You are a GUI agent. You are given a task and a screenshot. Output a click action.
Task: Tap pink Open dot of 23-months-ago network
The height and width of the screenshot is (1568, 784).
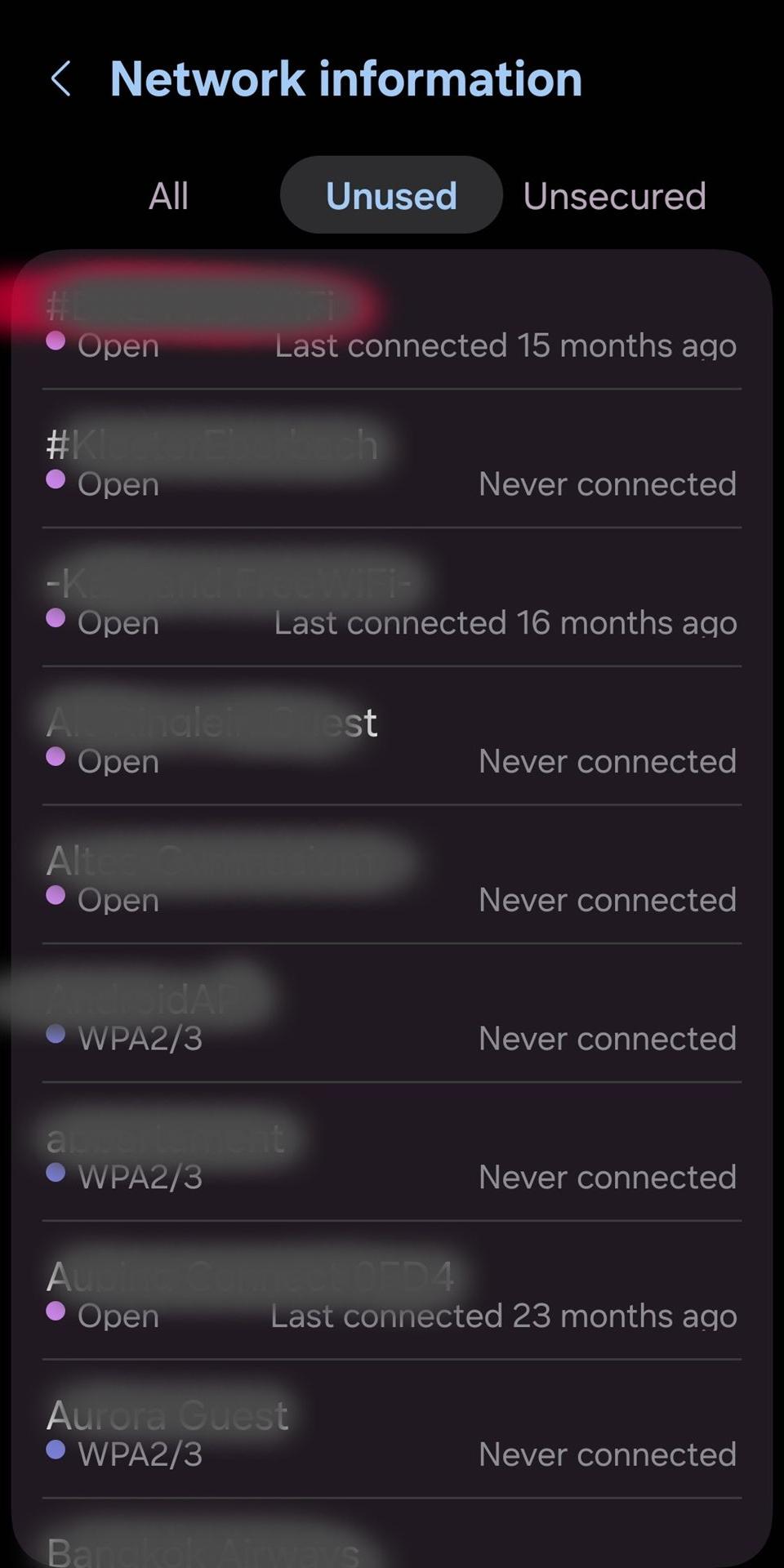[56, 1311]
